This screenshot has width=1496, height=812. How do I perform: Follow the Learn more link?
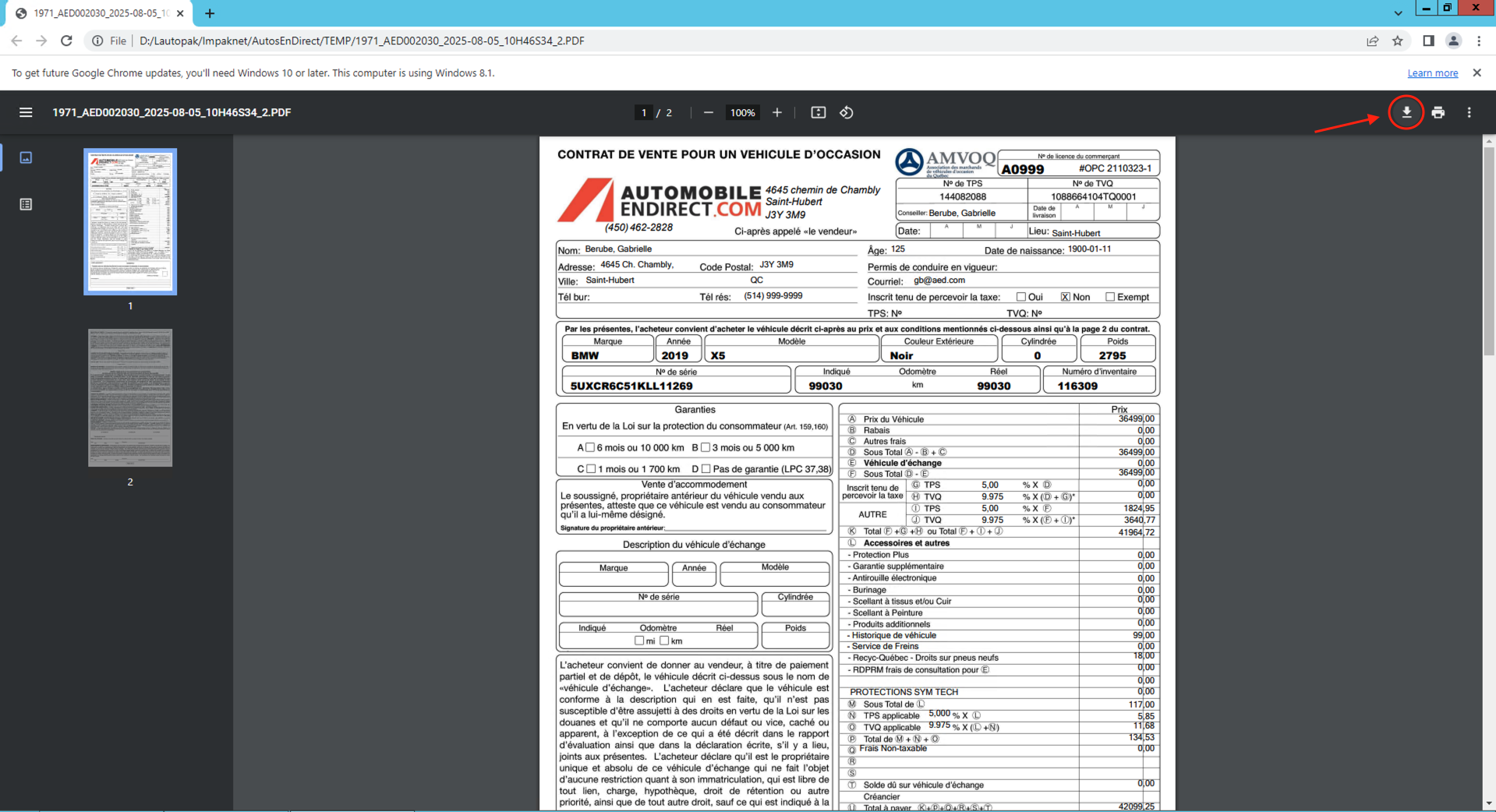(1433, 73)
